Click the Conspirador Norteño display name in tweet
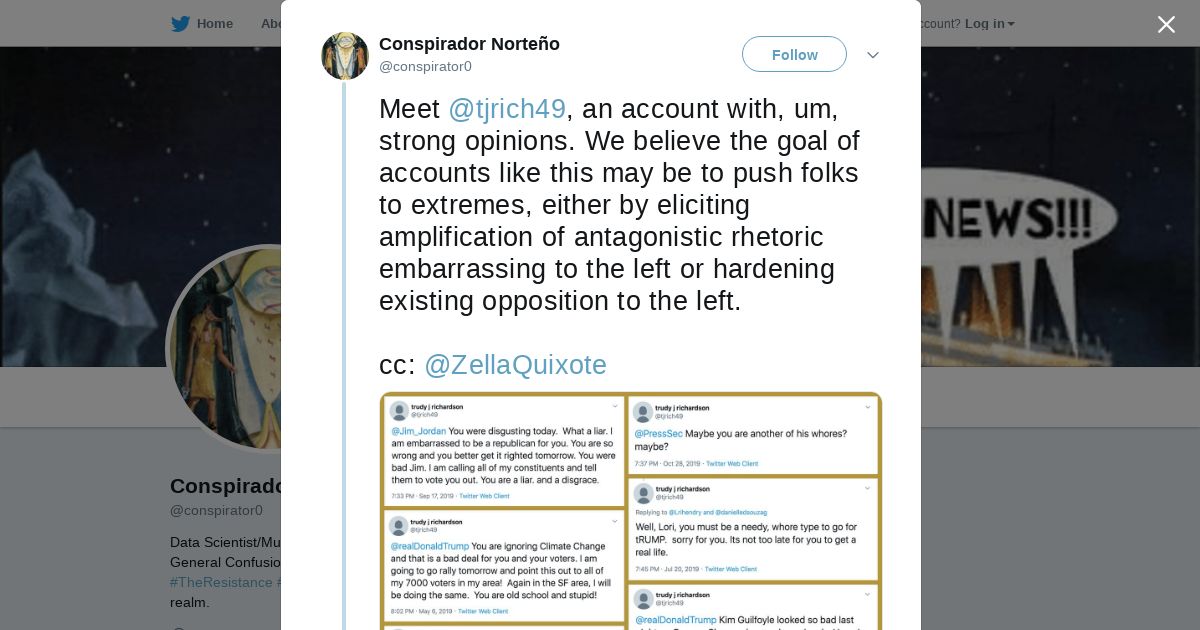This screenshot has width=1200, height=630. click(469, 44)
